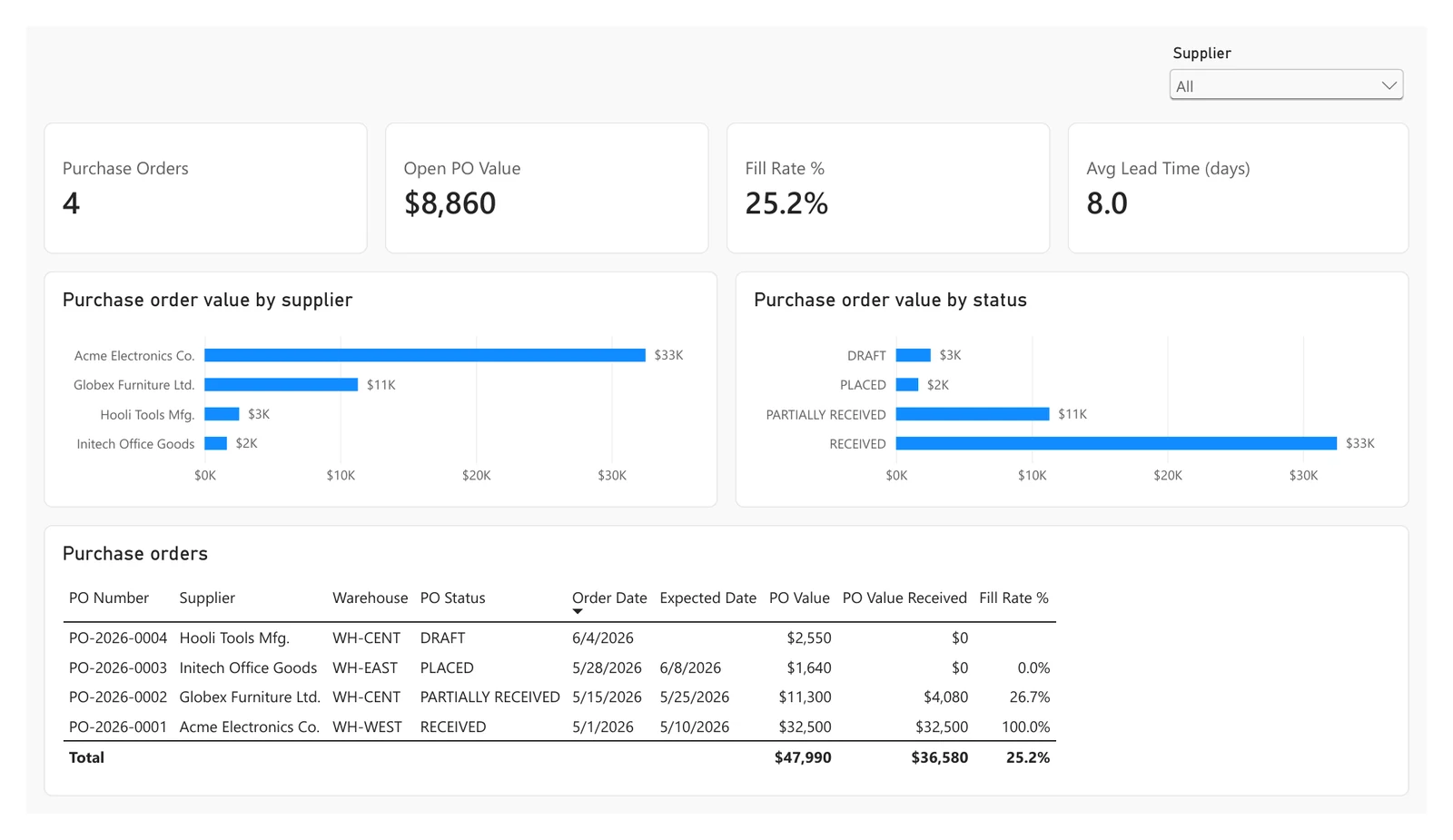
Task: Click PO-2026-0004 in the table
Action: click(118, 638)
